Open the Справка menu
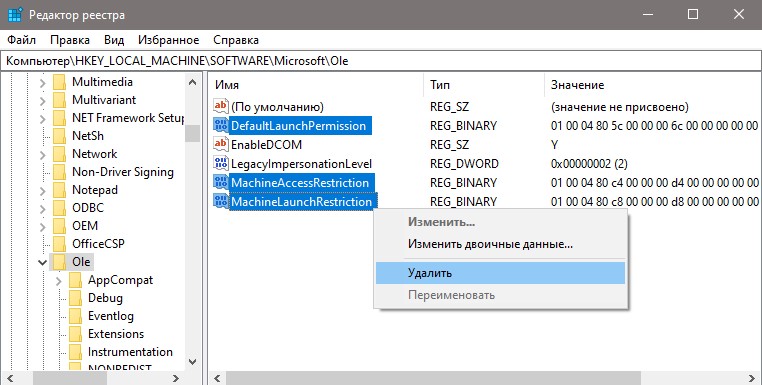Screen dimensions: 762x385 [x=236, y=40]
